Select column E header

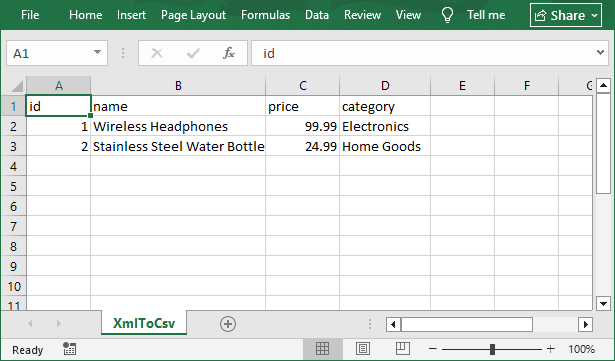point(462,86)
